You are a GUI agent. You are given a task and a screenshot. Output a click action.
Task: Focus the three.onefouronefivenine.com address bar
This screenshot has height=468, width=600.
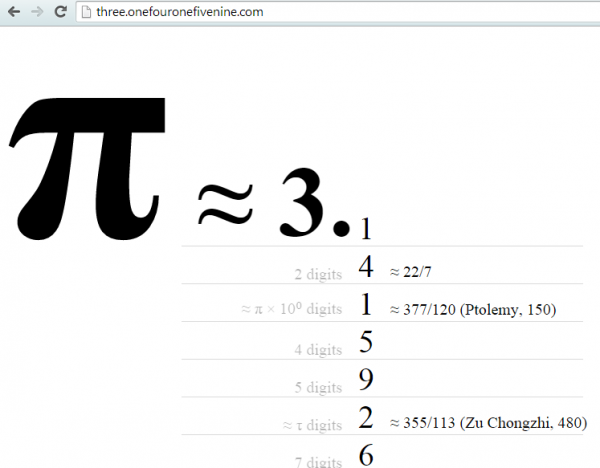click(x=300, y=13)
